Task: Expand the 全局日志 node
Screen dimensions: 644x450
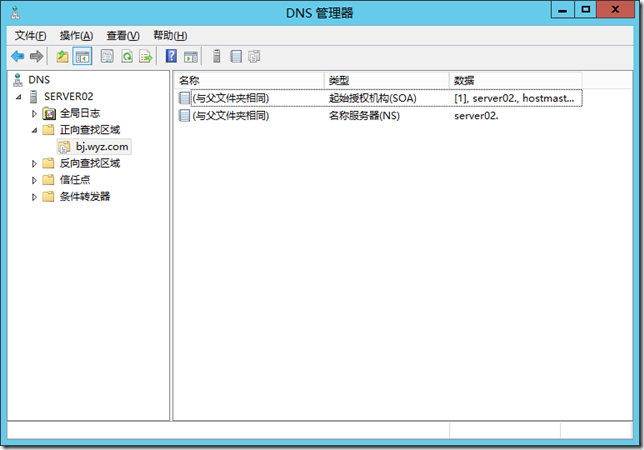Action: click(x=34, y=113)
